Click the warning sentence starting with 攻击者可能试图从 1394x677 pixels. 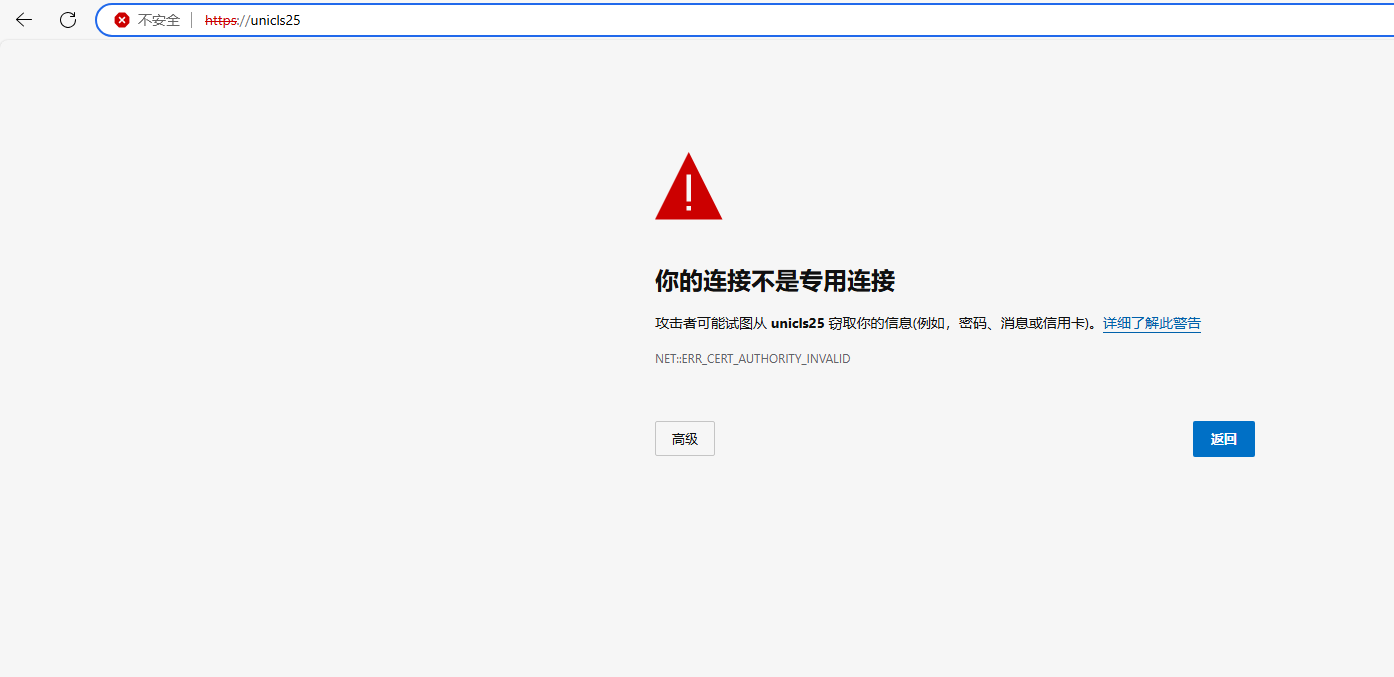(710, 324)
